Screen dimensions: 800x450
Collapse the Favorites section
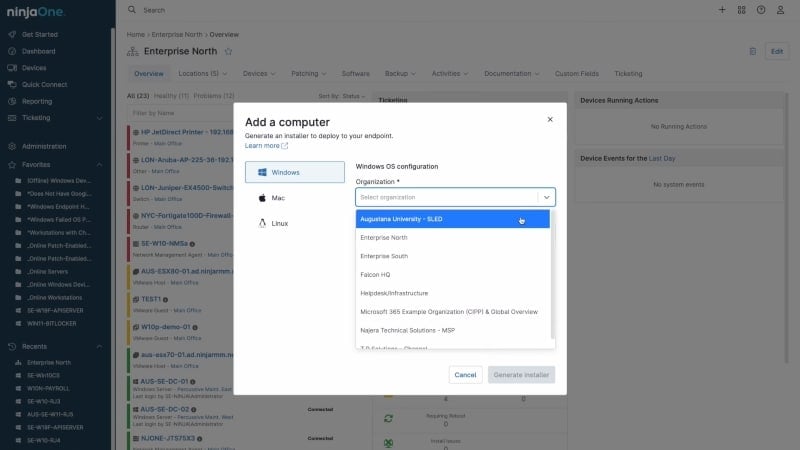point(99,165)
